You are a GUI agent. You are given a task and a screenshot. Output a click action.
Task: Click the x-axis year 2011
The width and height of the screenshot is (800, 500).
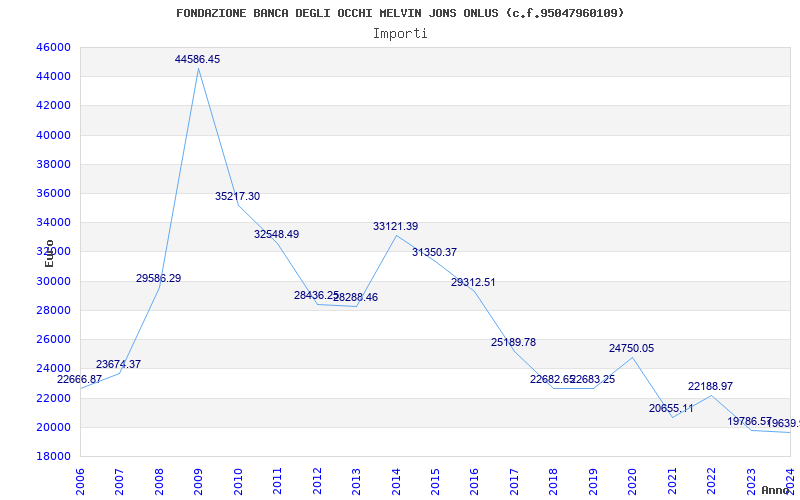(277, 481)
